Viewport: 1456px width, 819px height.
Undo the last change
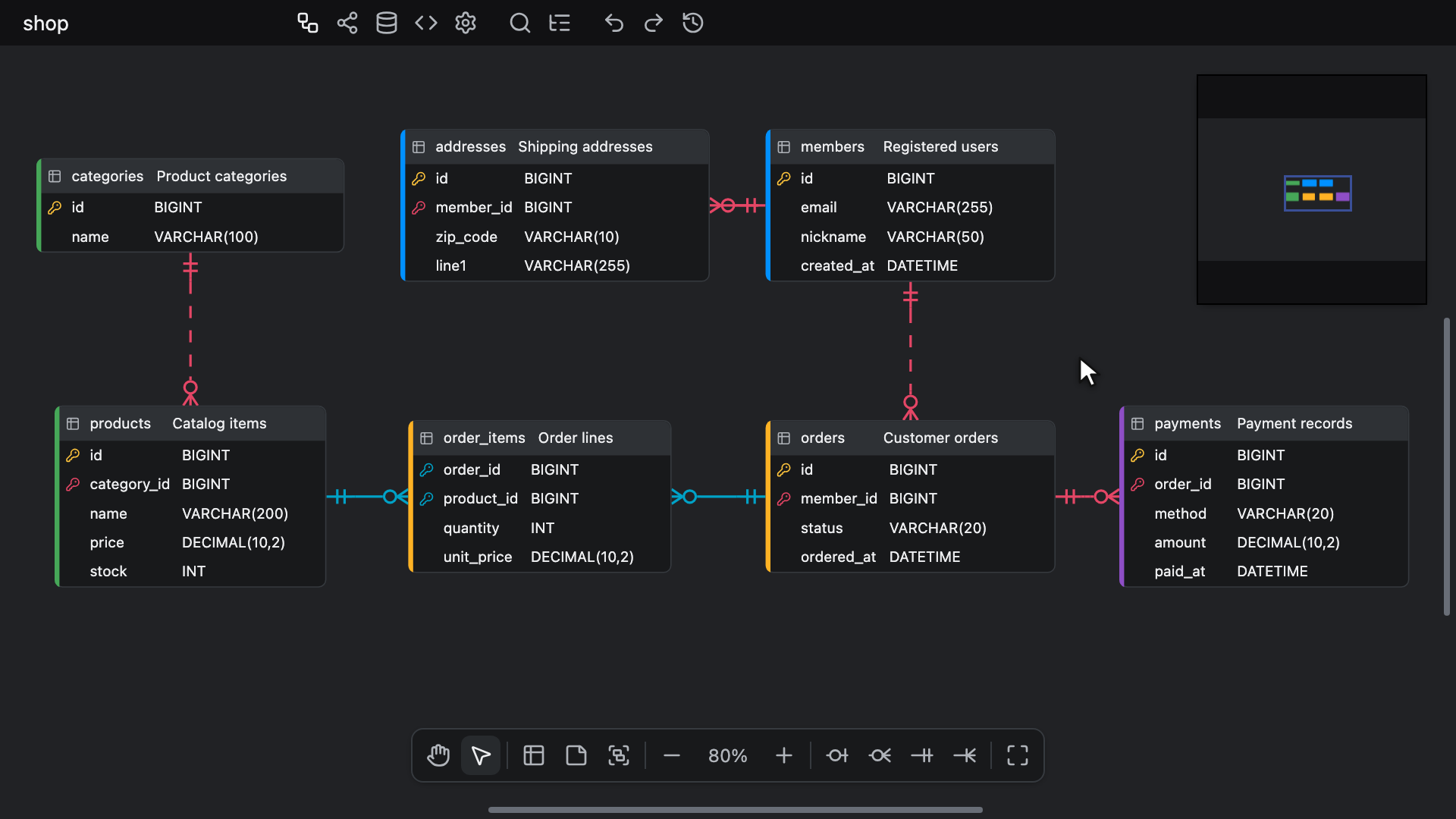point(614,23)
